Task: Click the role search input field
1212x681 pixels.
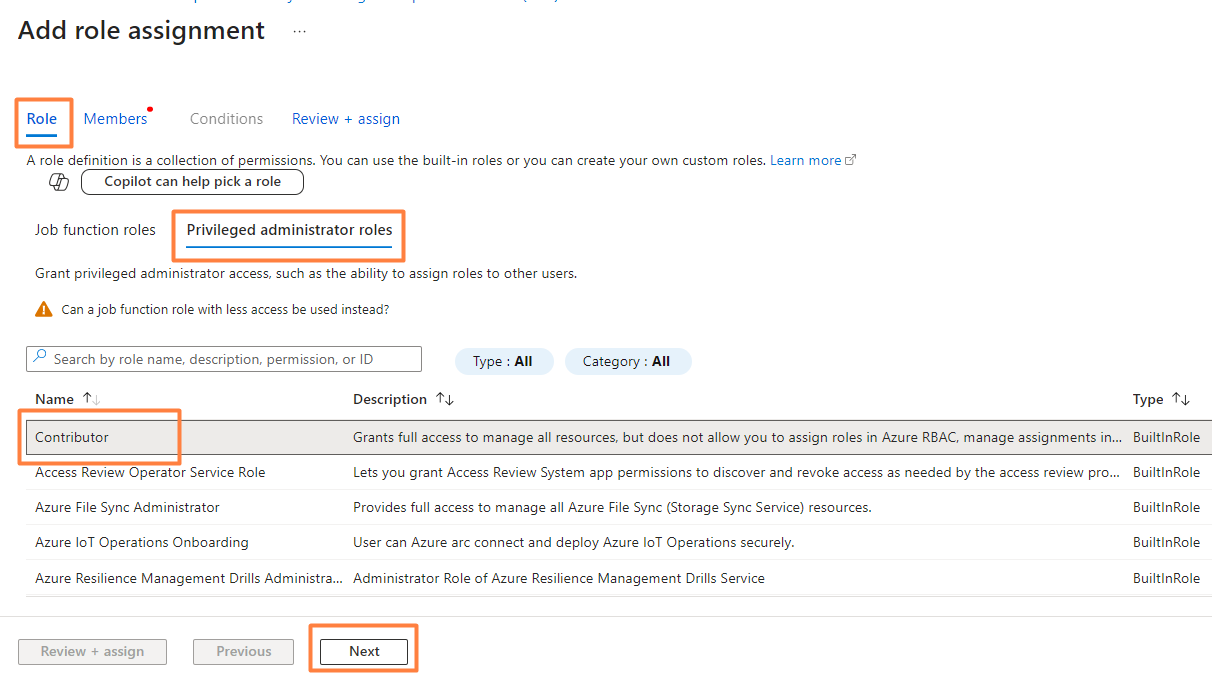Action: [230, 359]
